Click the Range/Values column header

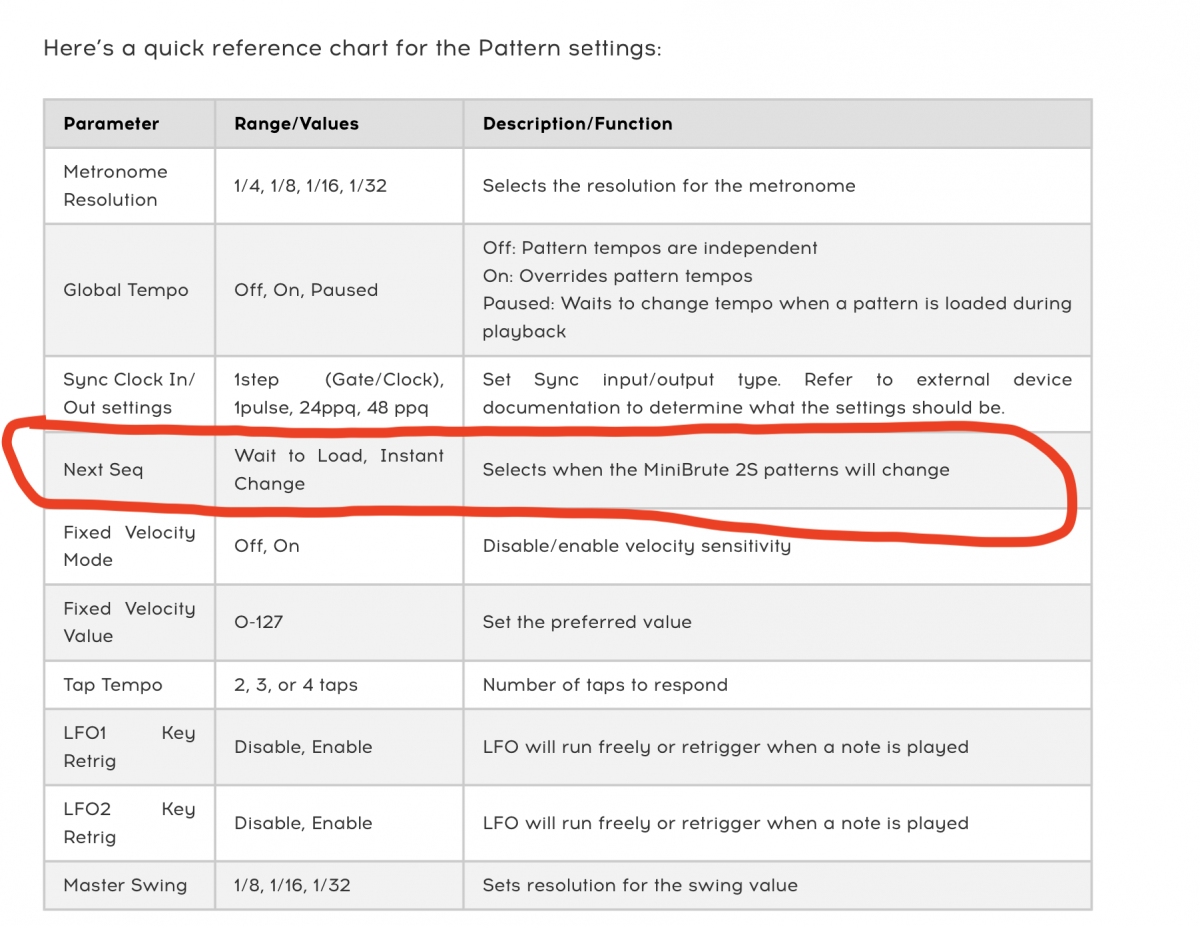339,124
